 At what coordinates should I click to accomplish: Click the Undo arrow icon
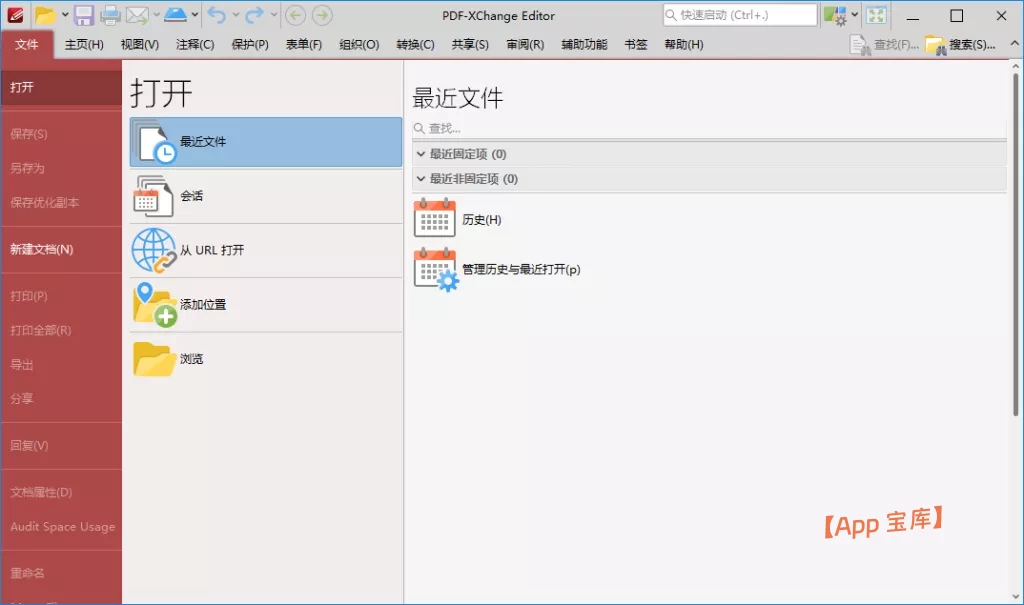tap(218, 15)
